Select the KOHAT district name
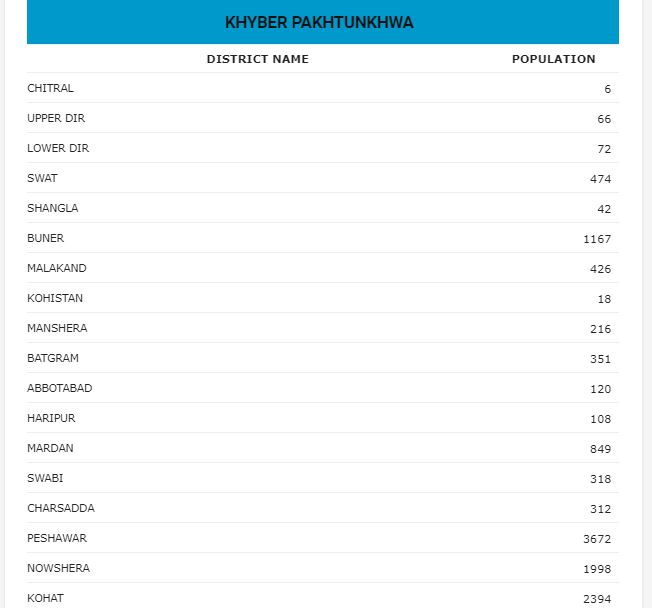 [x=45, y=598]
